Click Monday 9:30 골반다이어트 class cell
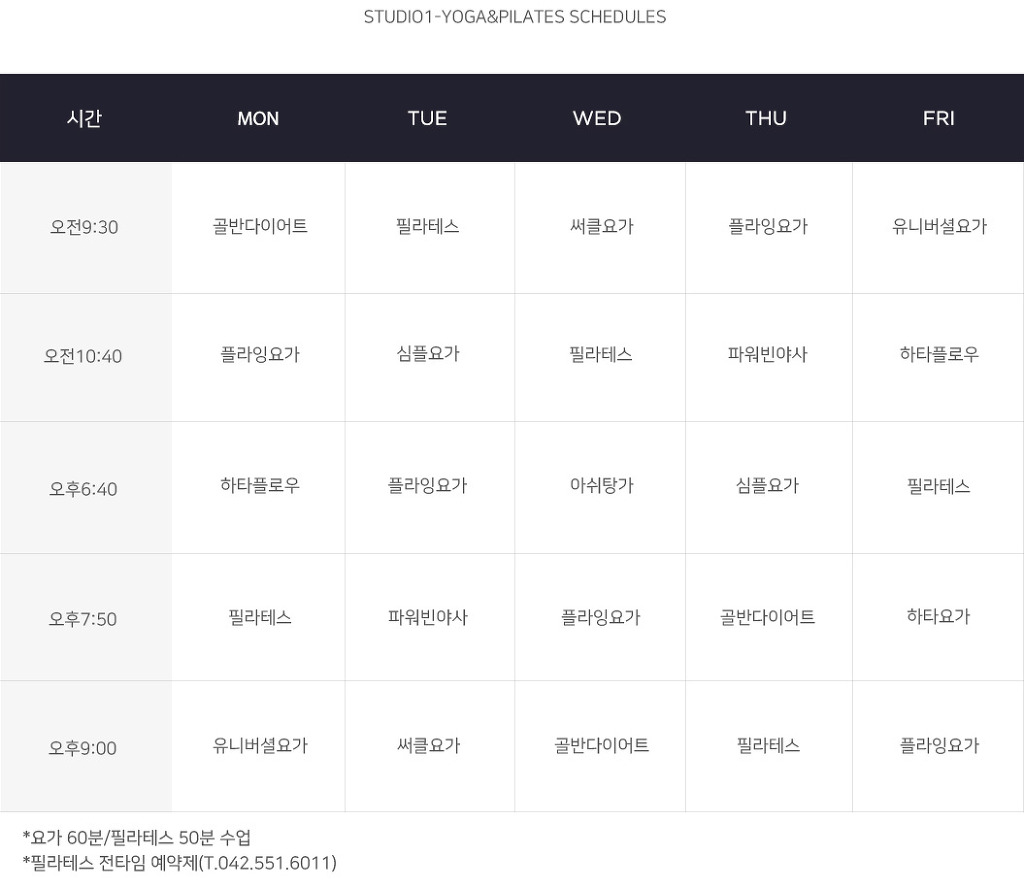 [259, 227]
